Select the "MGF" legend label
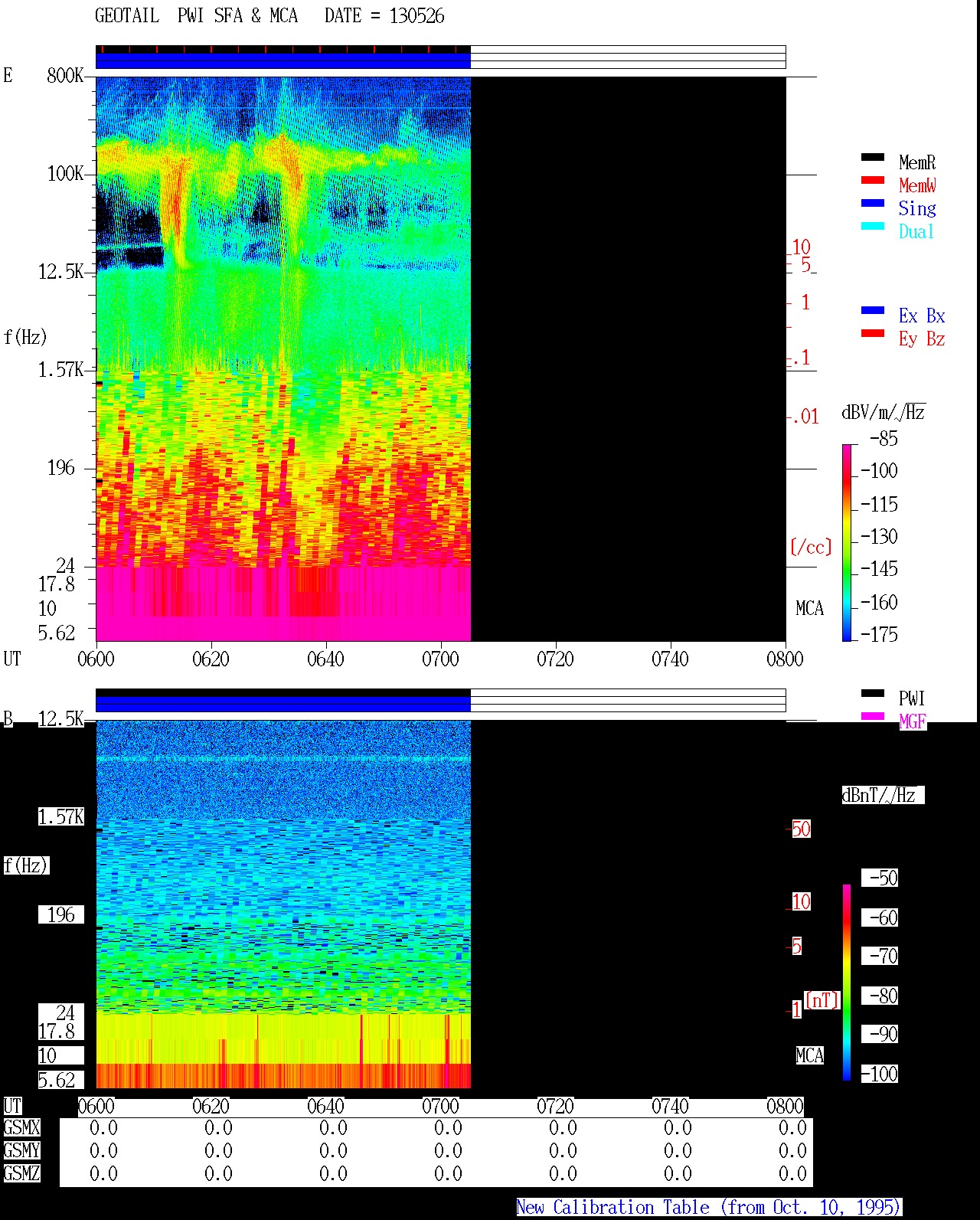 tap(913, 721)
